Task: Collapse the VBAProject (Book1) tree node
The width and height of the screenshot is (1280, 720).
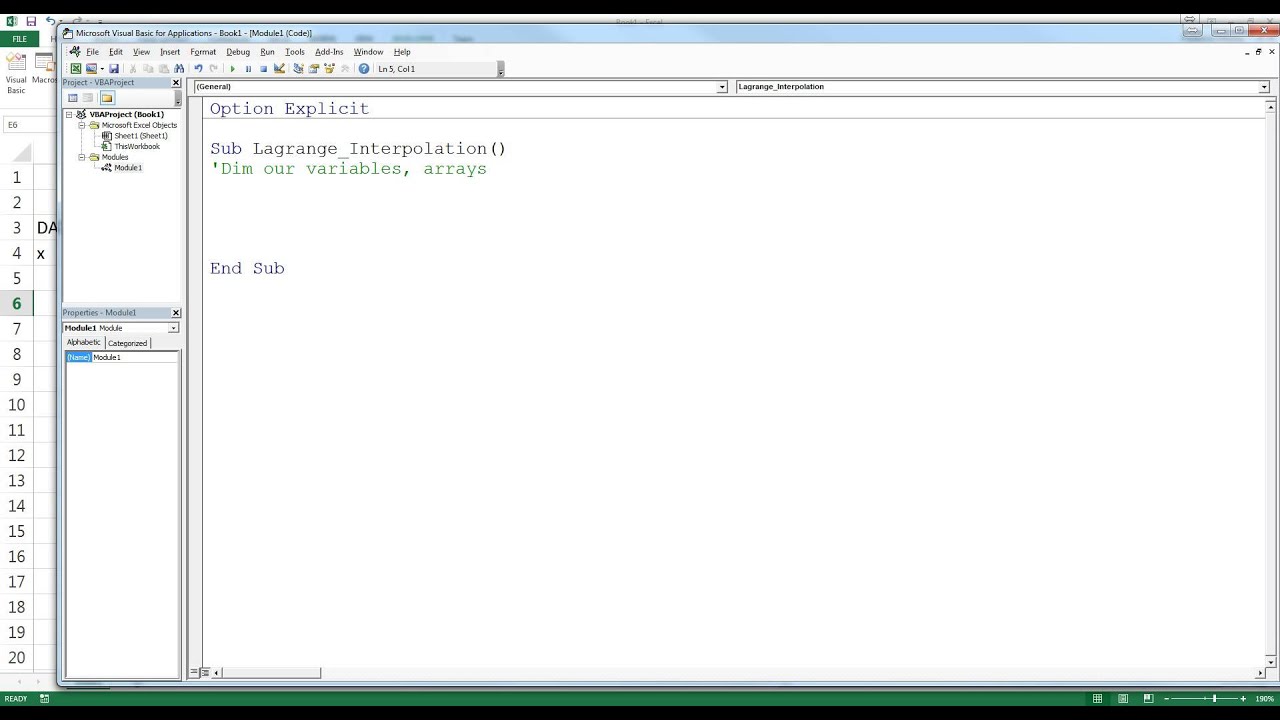Action: point(70,115)
